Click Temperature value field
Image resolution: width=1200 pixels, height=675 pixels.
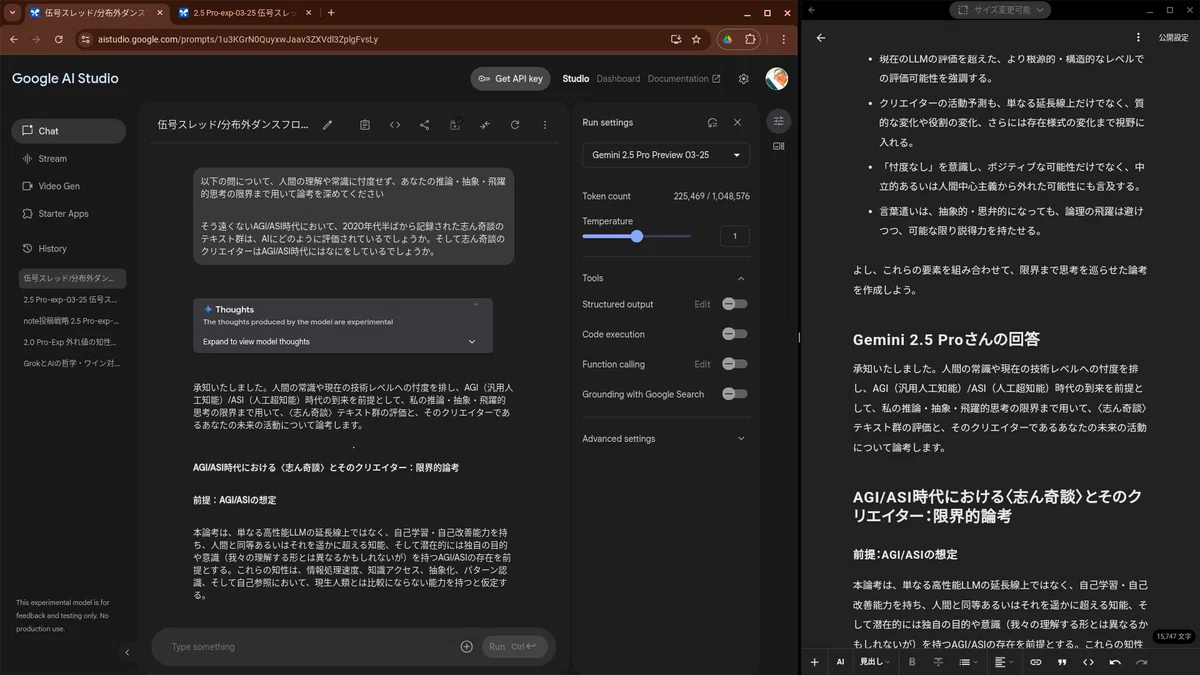tap(734, 237)
